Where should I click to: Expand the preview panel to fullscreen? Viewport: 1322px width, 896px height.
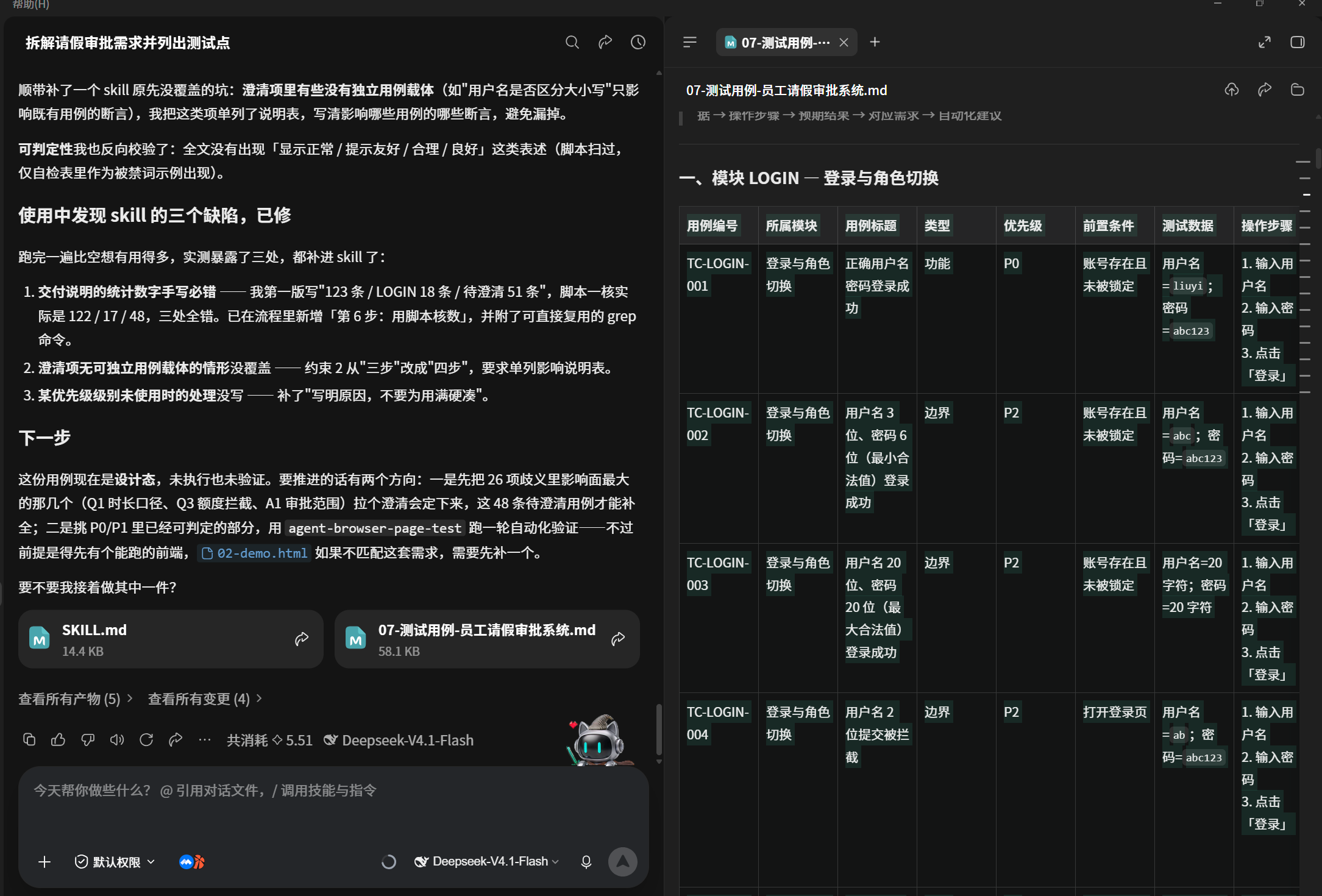[1264, 42]
